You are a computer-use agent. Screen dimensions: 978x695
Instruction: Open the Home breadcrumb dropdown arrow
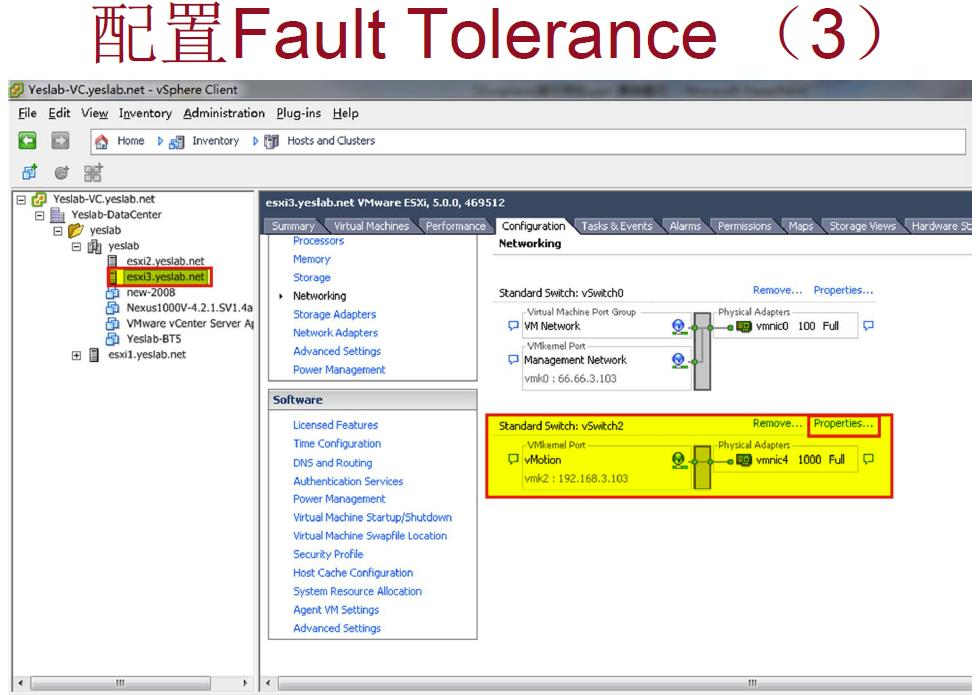[160, 142]
